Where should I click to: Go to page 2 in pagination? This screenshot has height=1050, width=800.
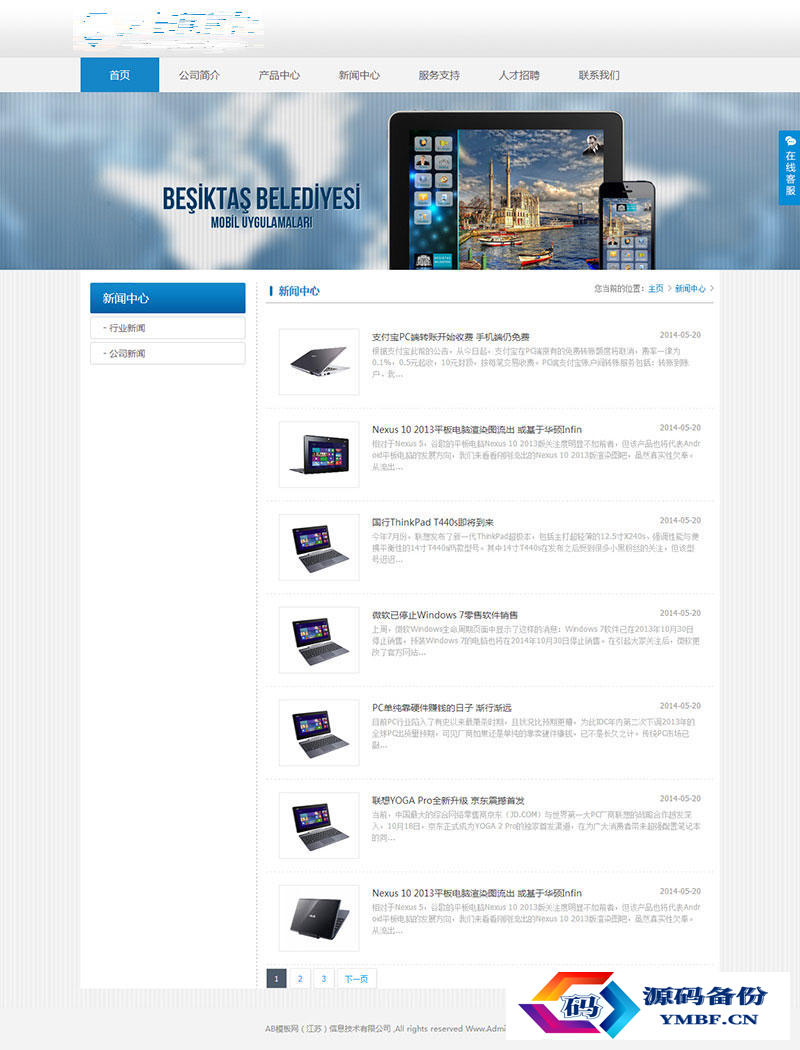[300, 978]
